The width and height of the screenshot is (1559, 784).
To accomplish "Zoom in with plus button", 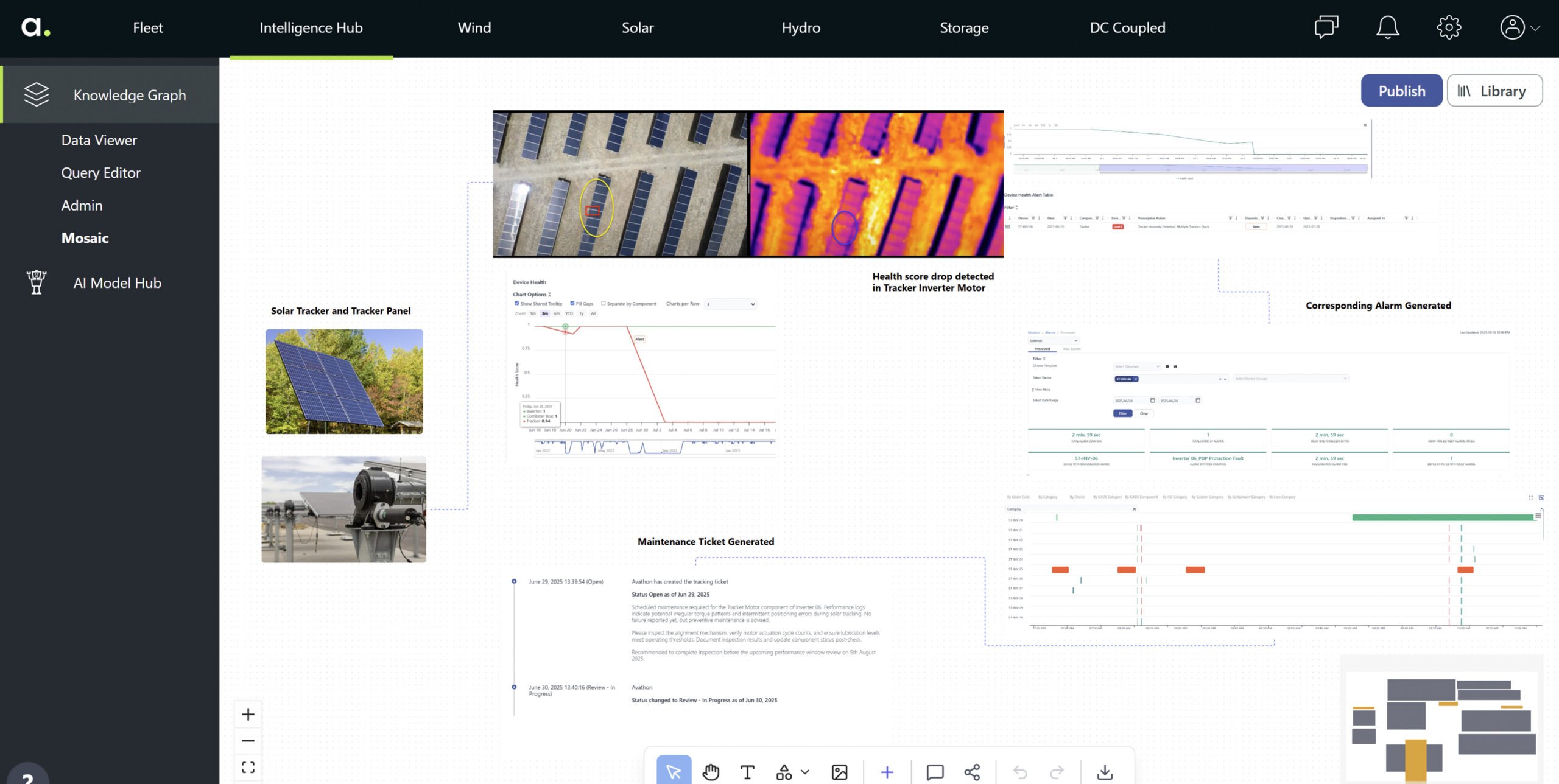I will [x=248, y=714].
